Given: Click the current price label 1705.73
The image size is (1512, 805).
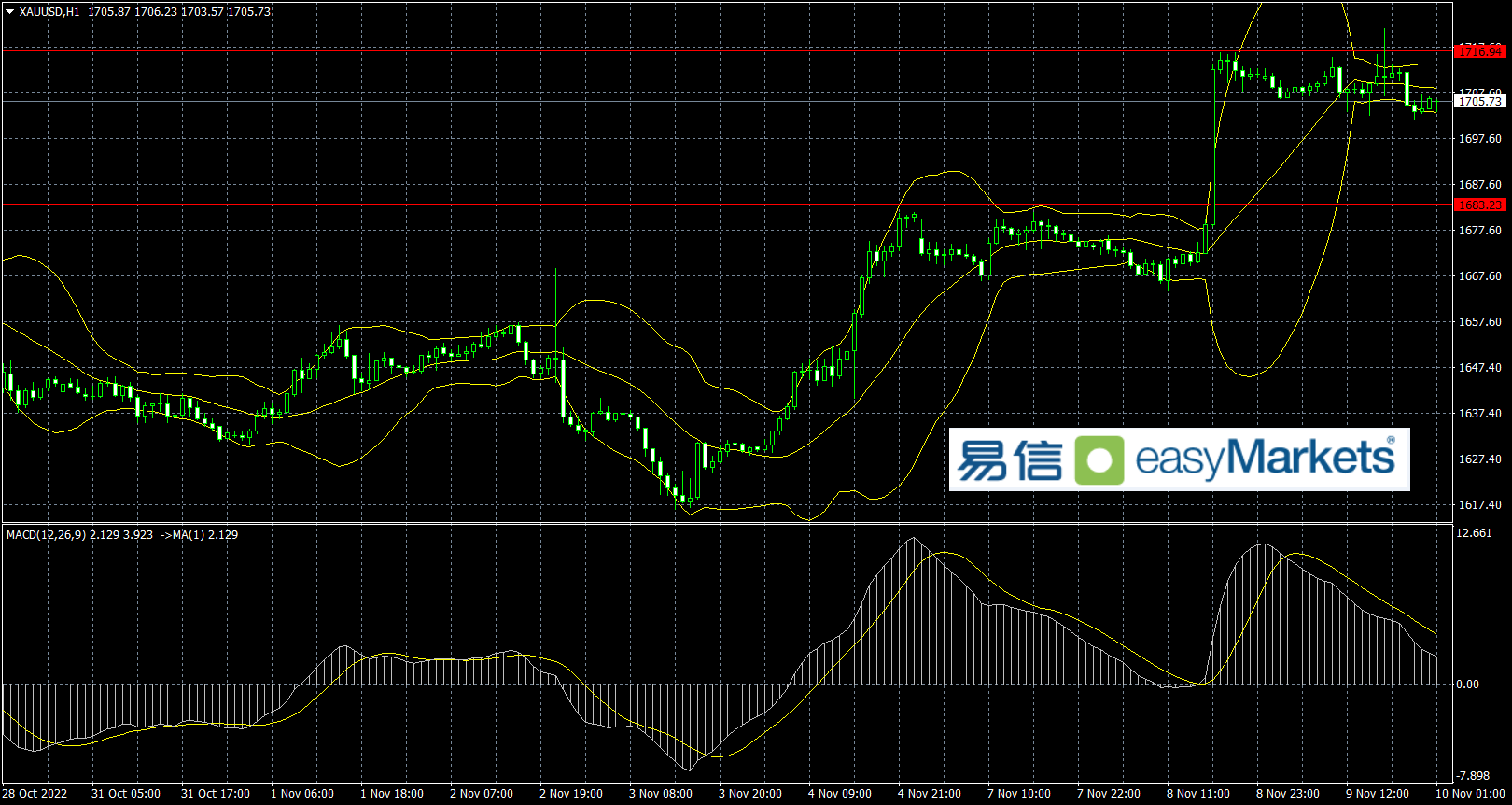Looking at the screenshot, I should [x=1480, y=101].
